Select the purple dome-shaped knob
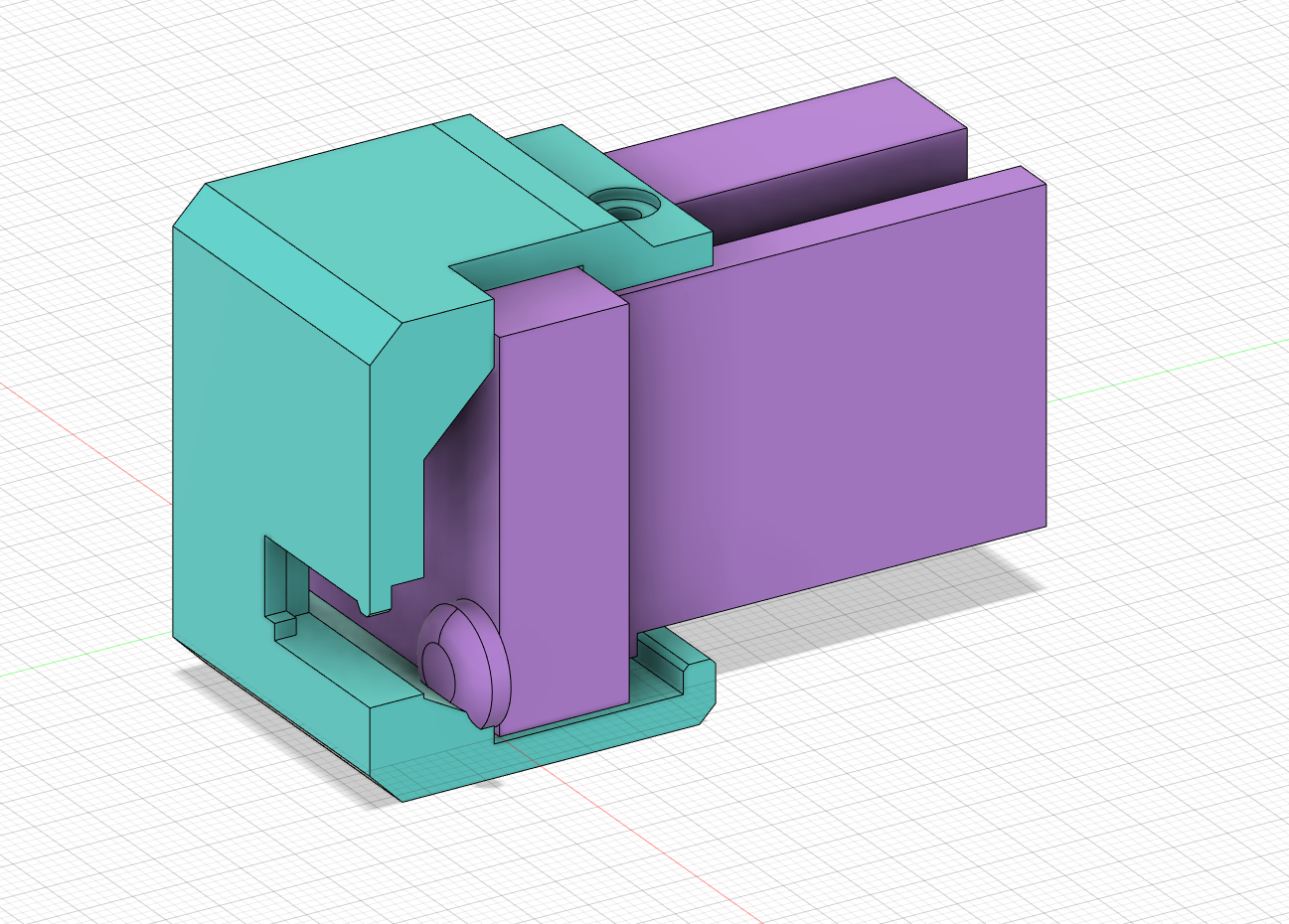Screen dimensions: 1289x924 (x=462, y=665)
